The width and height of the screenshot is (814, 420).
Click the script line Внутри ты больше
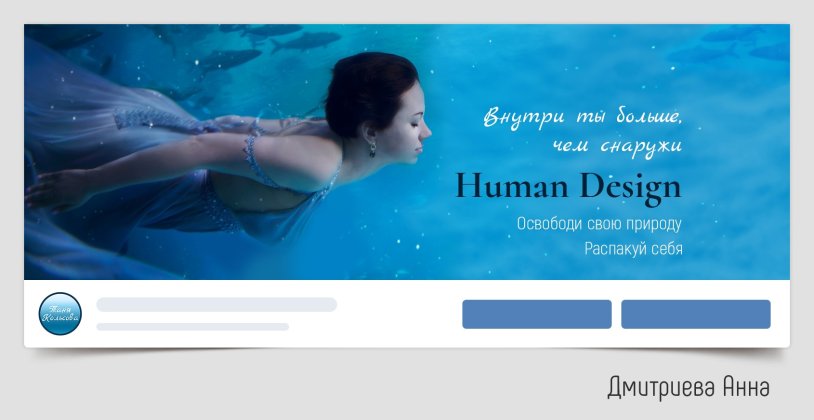click(582, 117)
